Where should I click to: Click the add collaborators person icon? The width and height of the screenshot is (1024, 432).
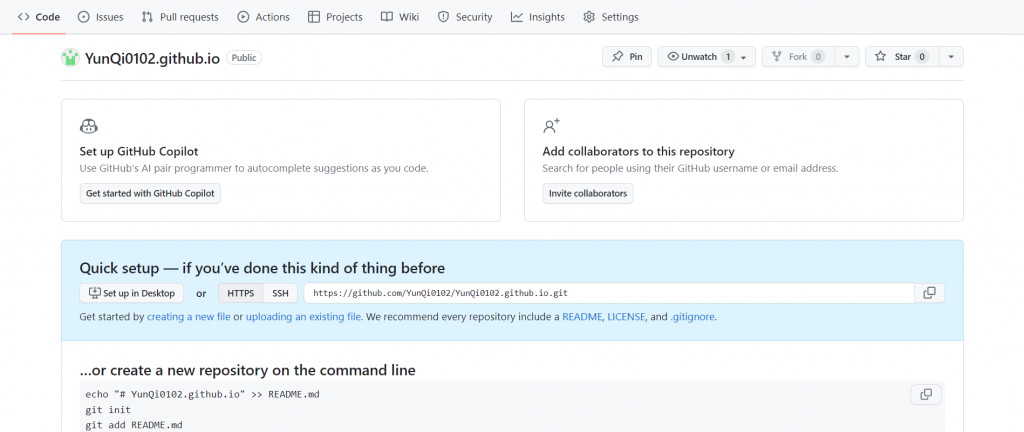pyautogui.click(x=552, y=126)
